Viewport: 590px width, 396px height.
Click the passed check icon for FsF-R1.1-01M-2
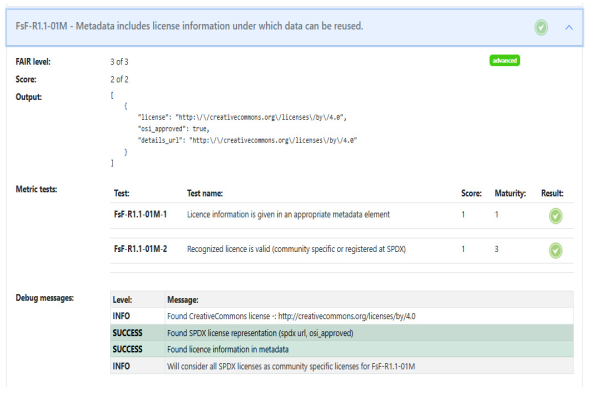click(x=555, y=251)
